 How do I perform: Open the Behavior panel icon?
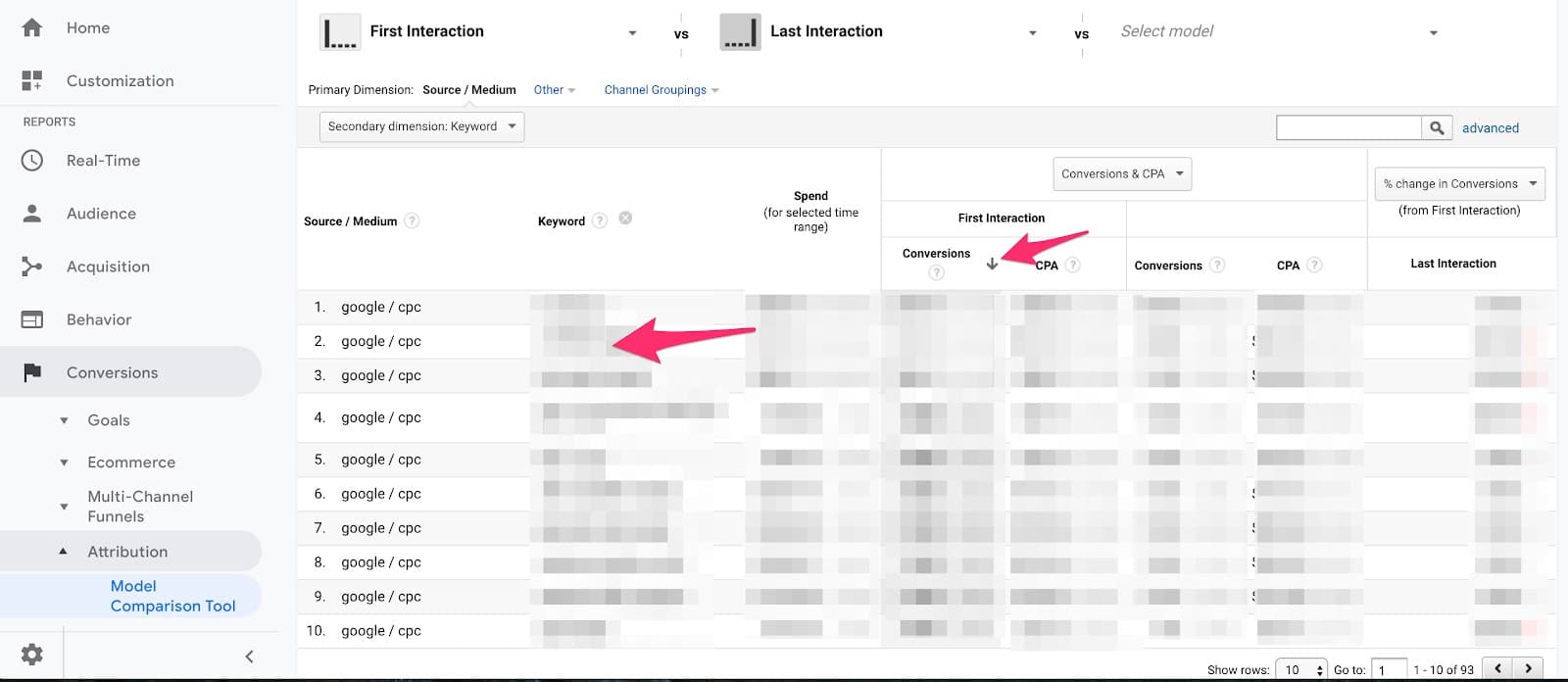click(x=32, y=319)
